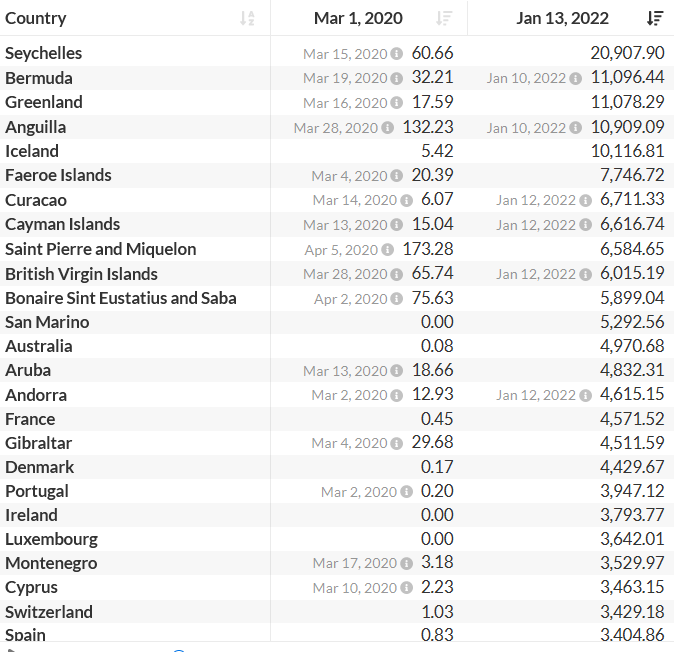Click the Australia country row
Viewport: 674px width, 652px height.
tap(39, 346)
